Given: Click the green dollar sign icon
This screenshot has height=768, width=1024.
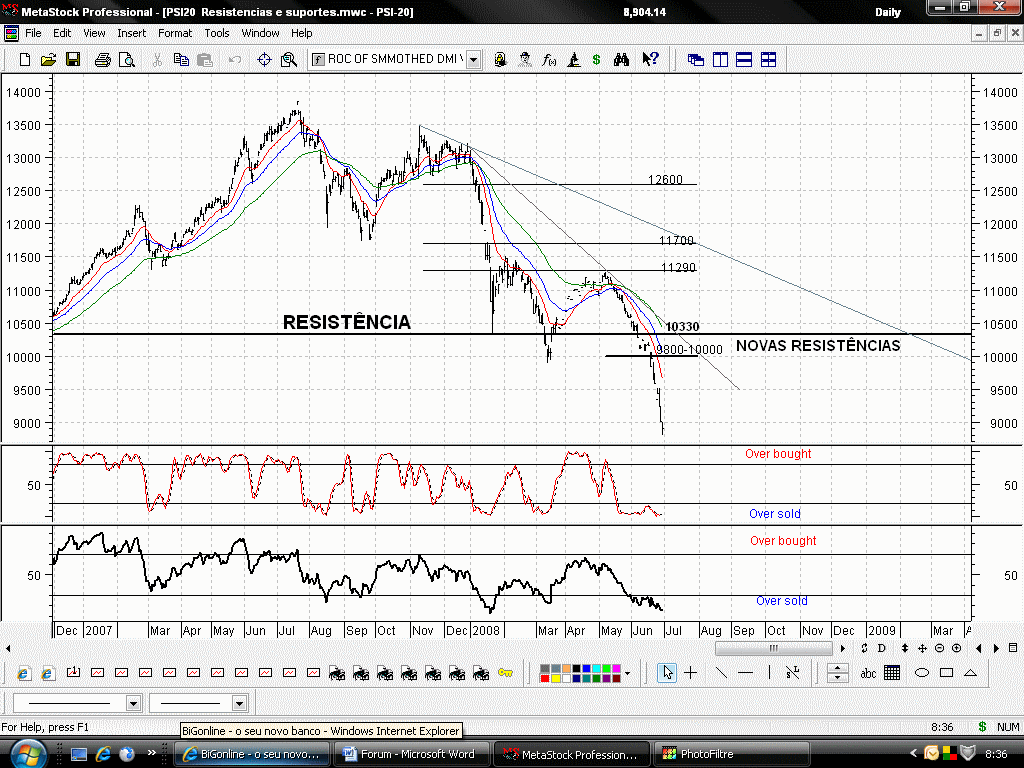Looking at the screenshot, I should coord(596,59).
